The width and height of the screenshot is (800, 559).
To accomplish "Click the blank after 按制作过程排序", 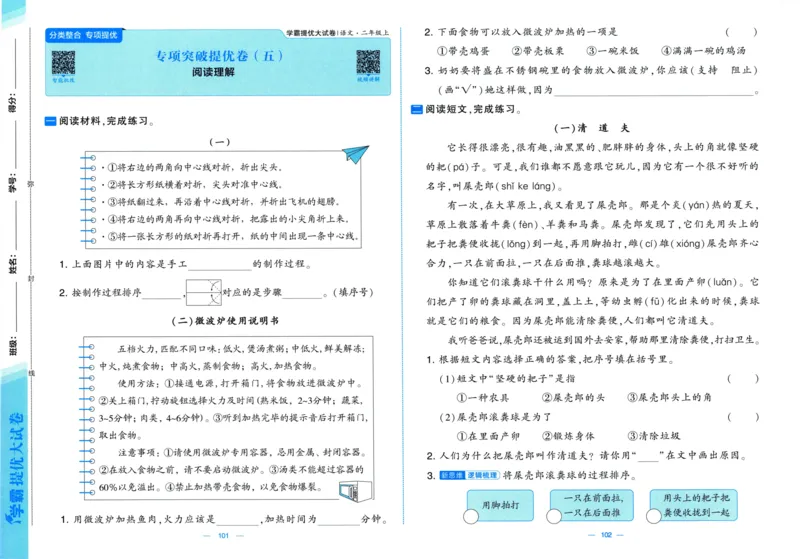I will point(162,293).
